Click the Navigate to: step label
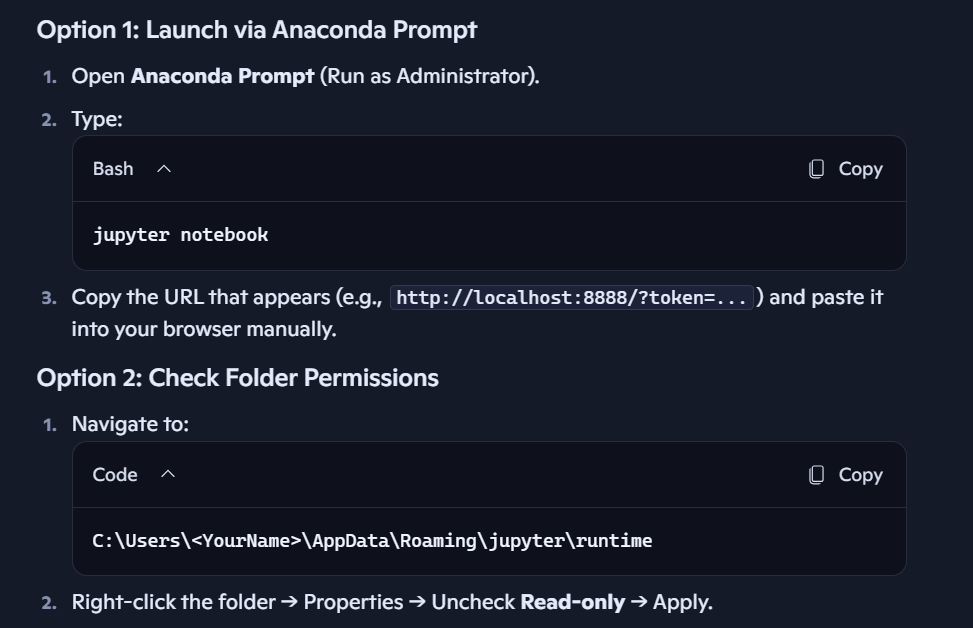973x628 pixels. (x=130, y=424)
